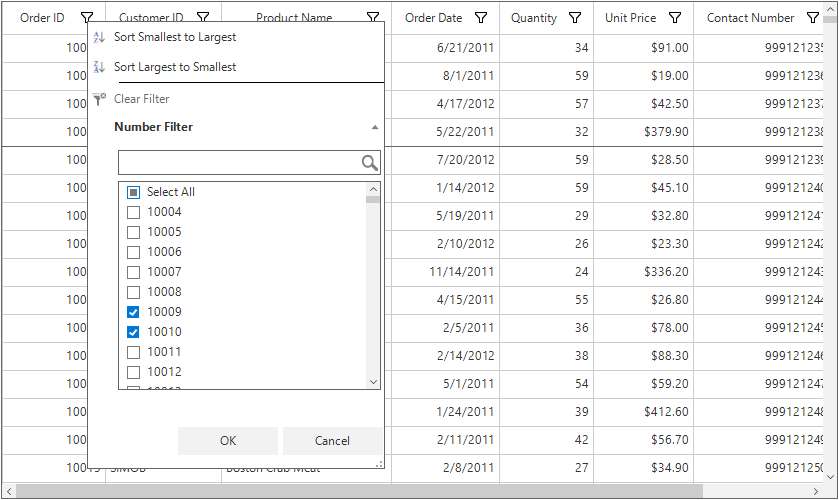This screenshot has width=839, height=500.
Task: Dismiss the filter popup with Cancel
Action: tap(332, 441)
